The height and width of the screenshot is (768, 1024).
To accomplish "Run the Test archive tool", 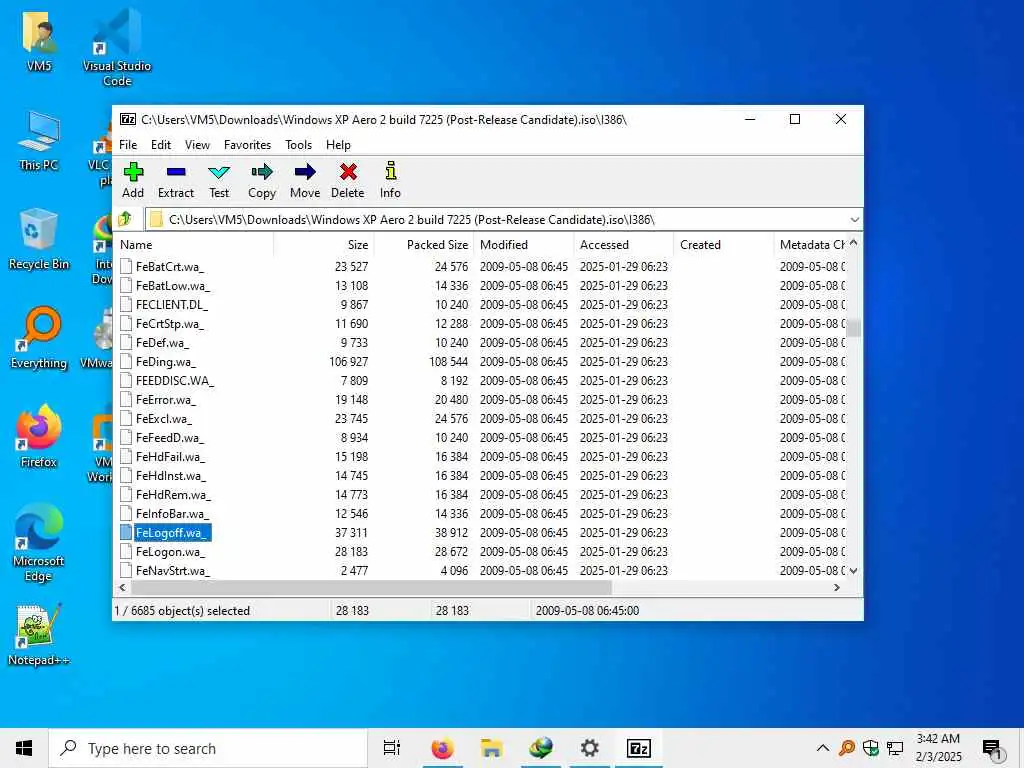I will click(x=219, y=180).
